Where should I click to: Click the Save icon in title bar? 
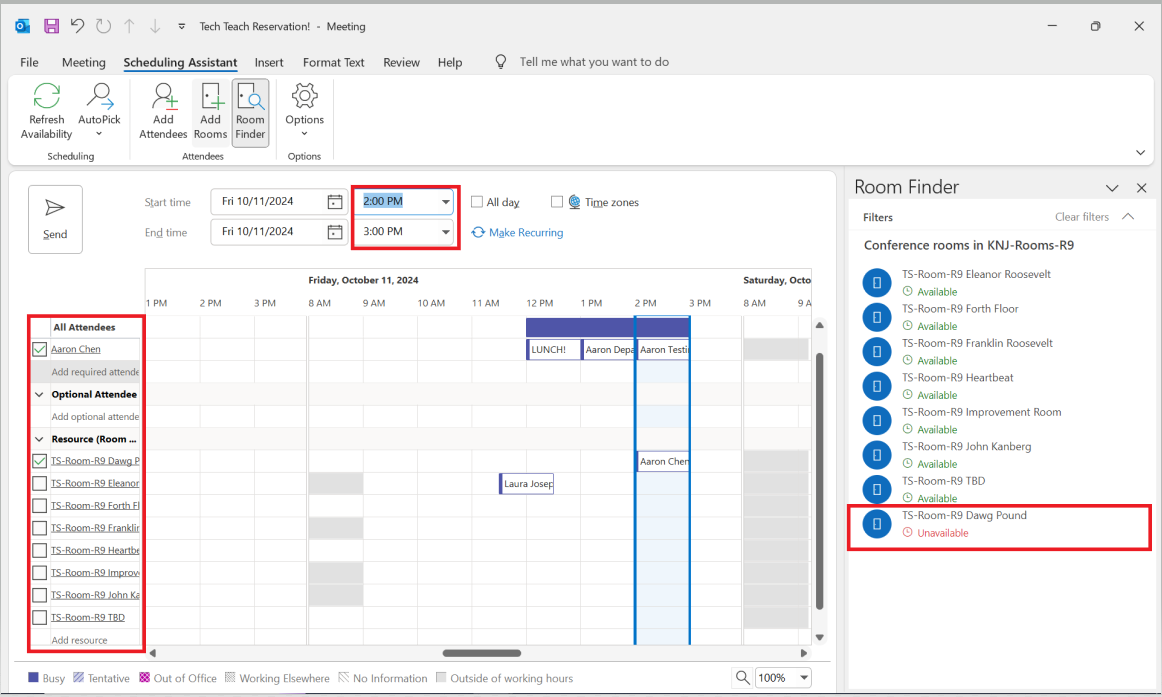click(x=51, y=26)
